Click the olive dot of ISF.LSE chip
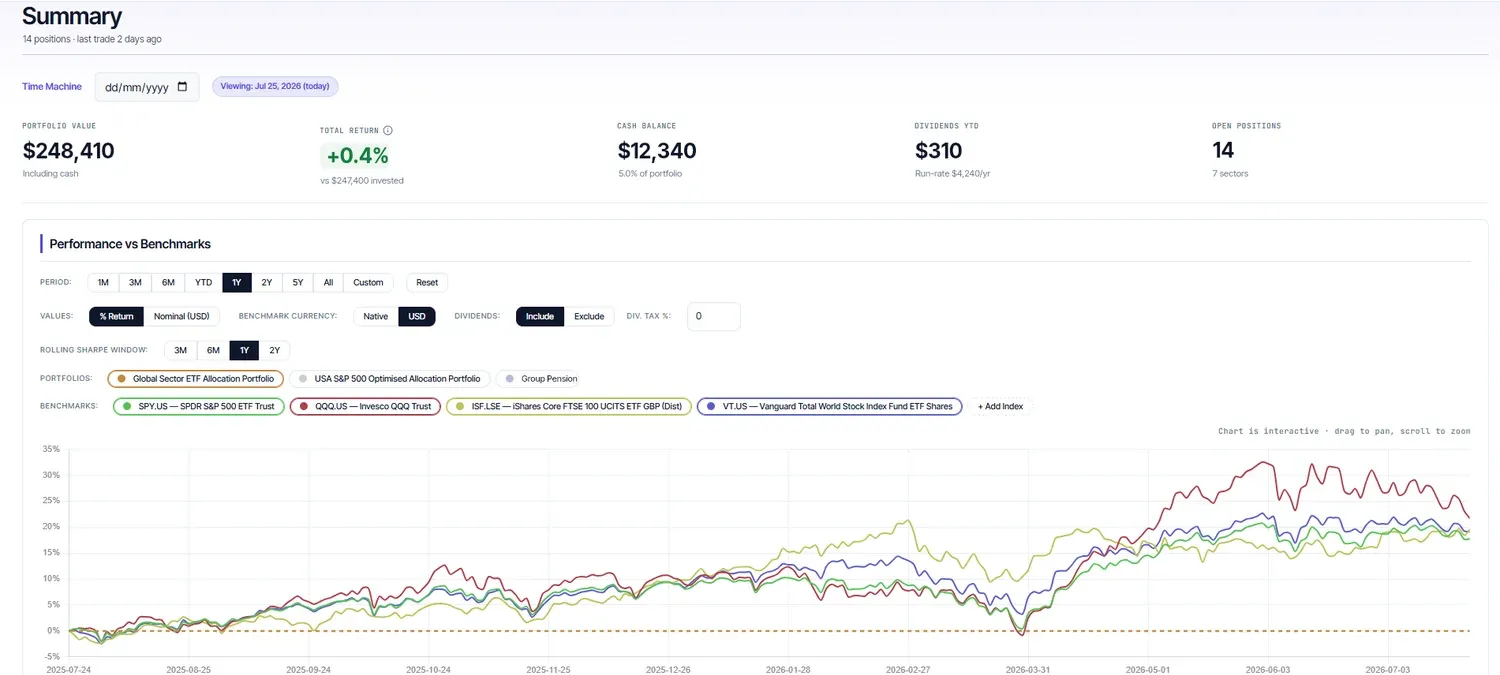 [x=459, y=407]
